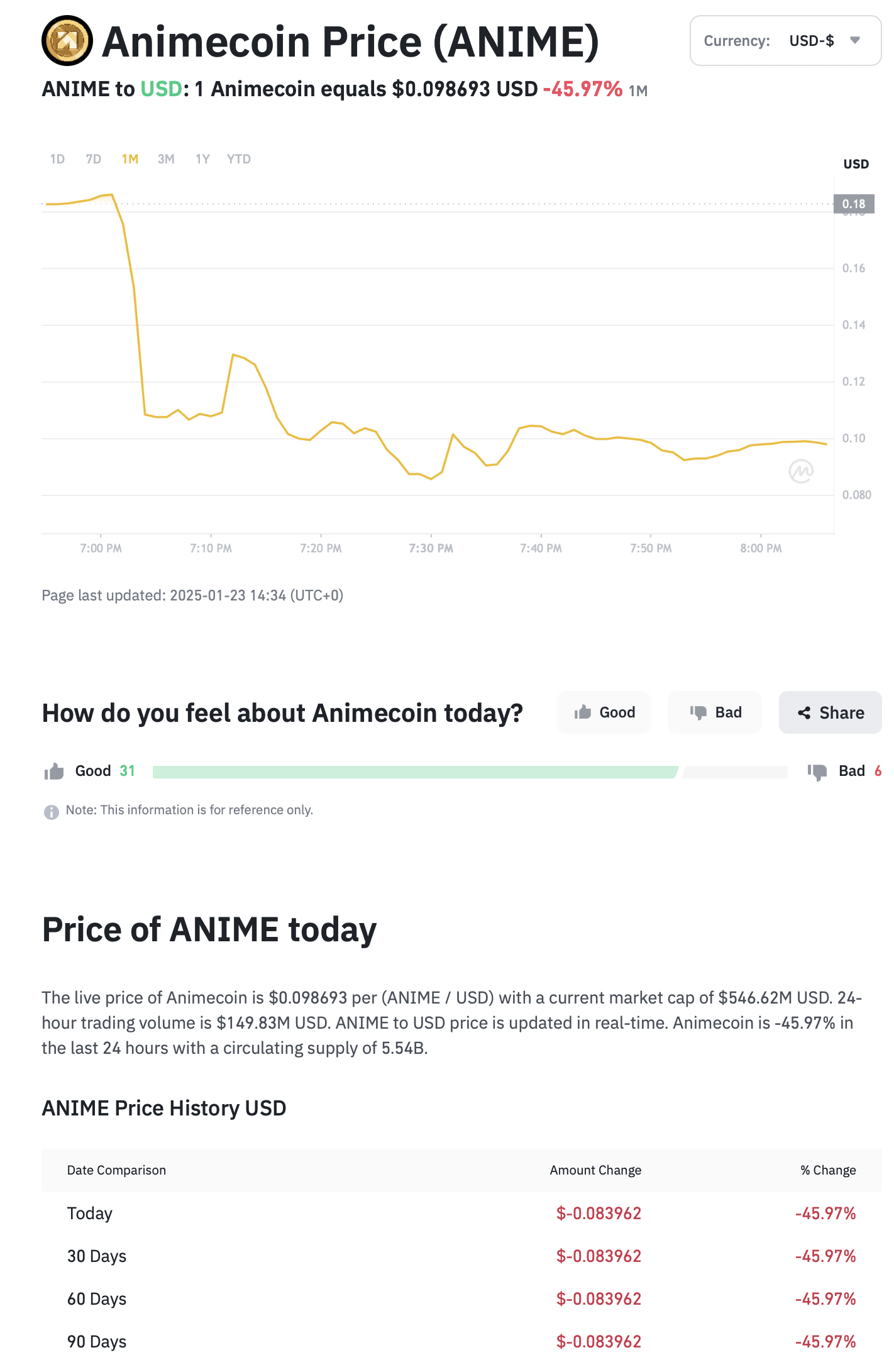Vote Bad on Animecoin sentiment
Viewport: 894px width, 1372px height.
click(x=715, y=712)
